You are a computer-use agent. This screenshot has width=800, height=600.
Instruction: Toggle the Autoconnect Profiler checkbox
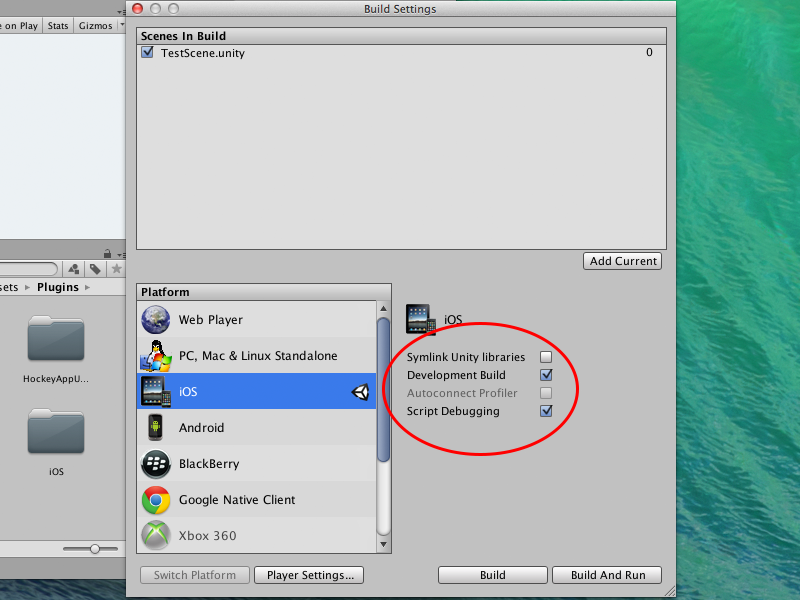546,393
